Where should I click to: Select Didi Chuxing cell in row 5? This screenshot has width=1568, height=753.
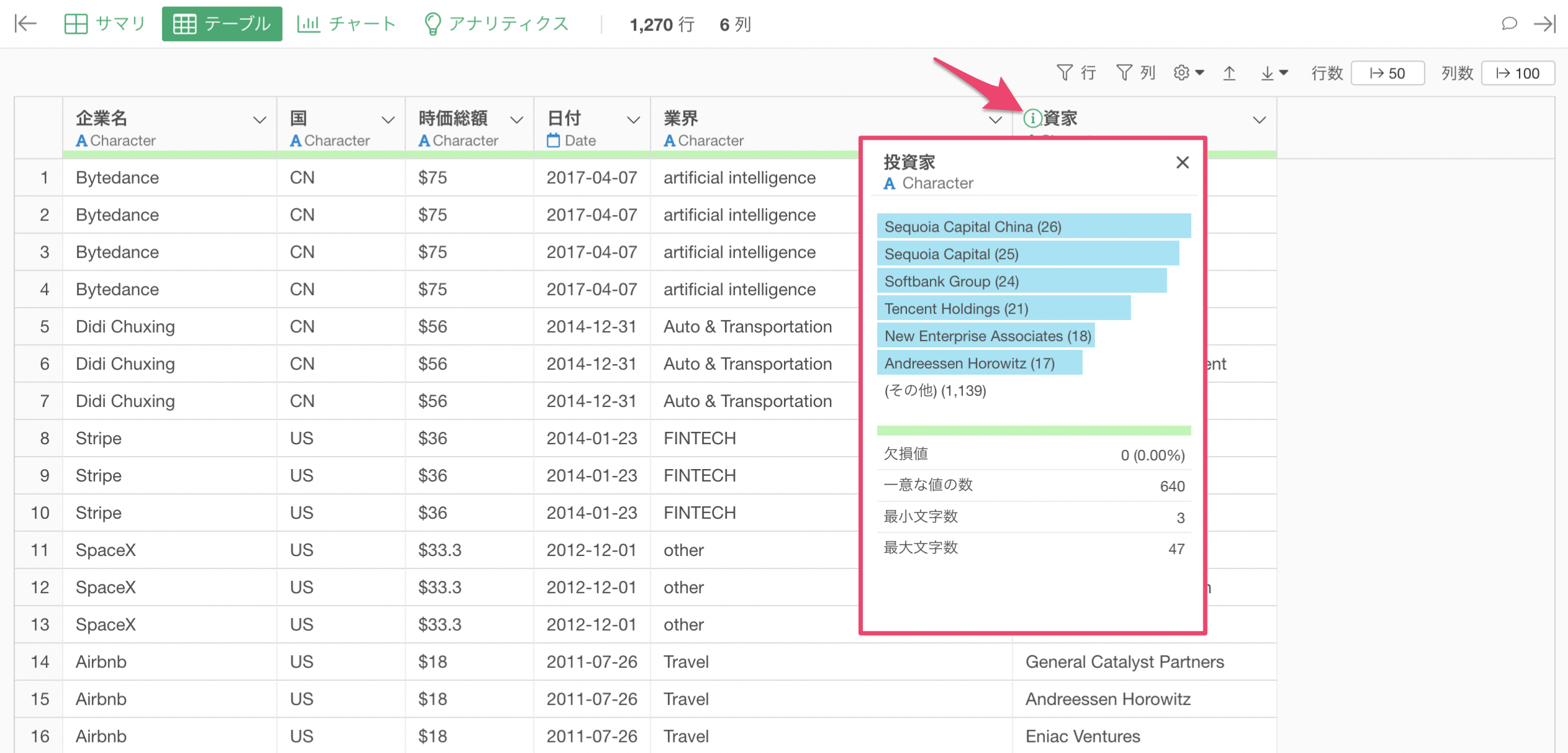click(170, 327)
